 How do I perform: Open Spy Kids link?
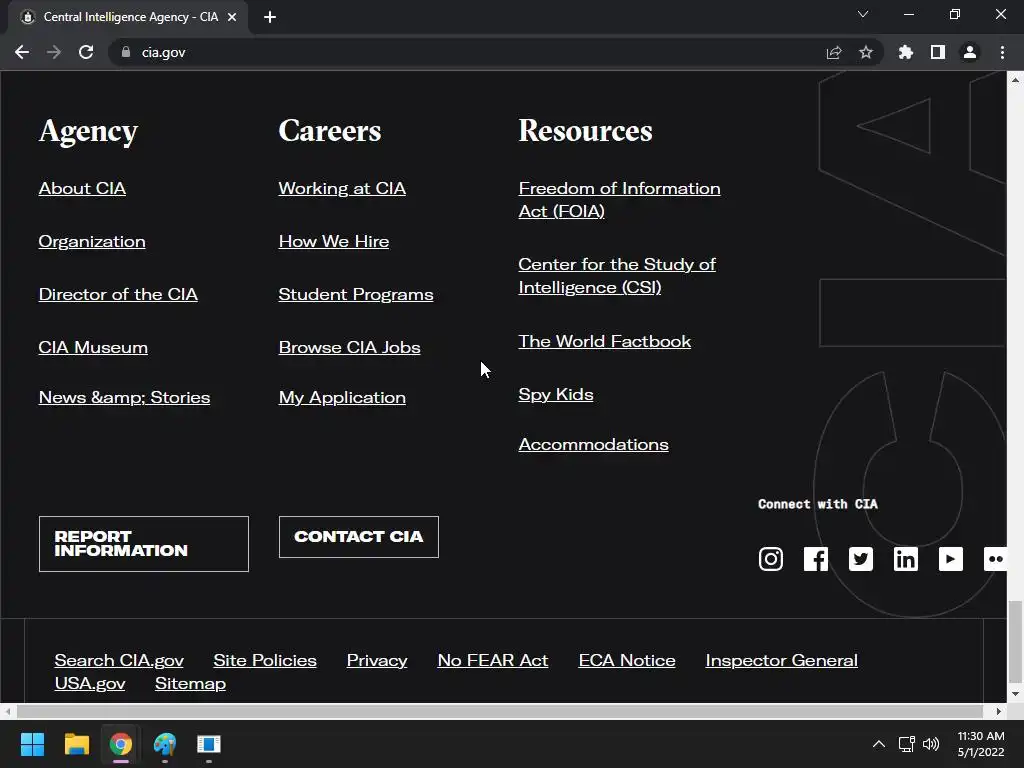click(x=556, y=394)
